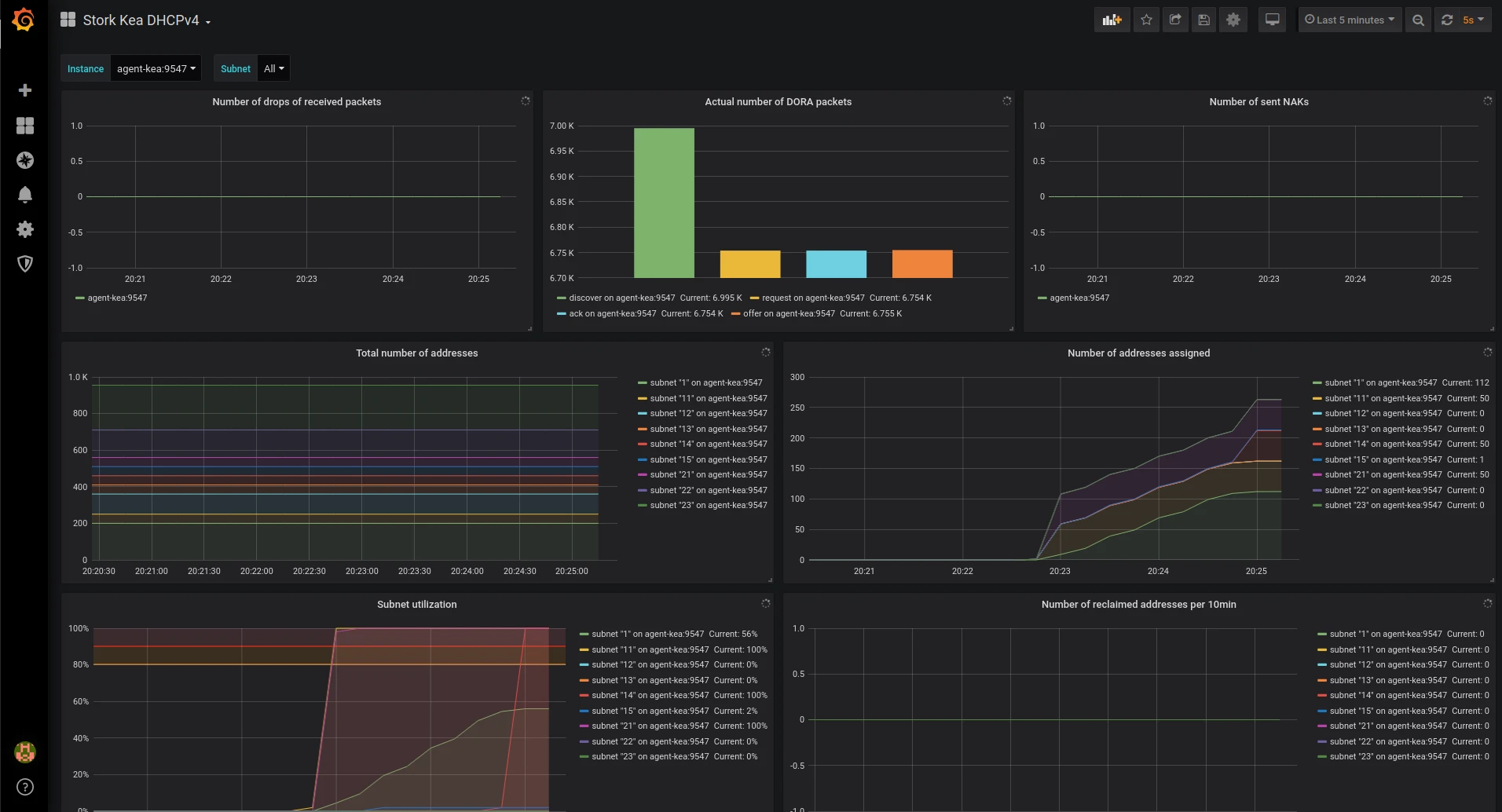Click subnet "21" label in Total number of addresses legend
The width and height of the screenshot is (1502, 812).
pyautogui.click(x=709, y=475)
